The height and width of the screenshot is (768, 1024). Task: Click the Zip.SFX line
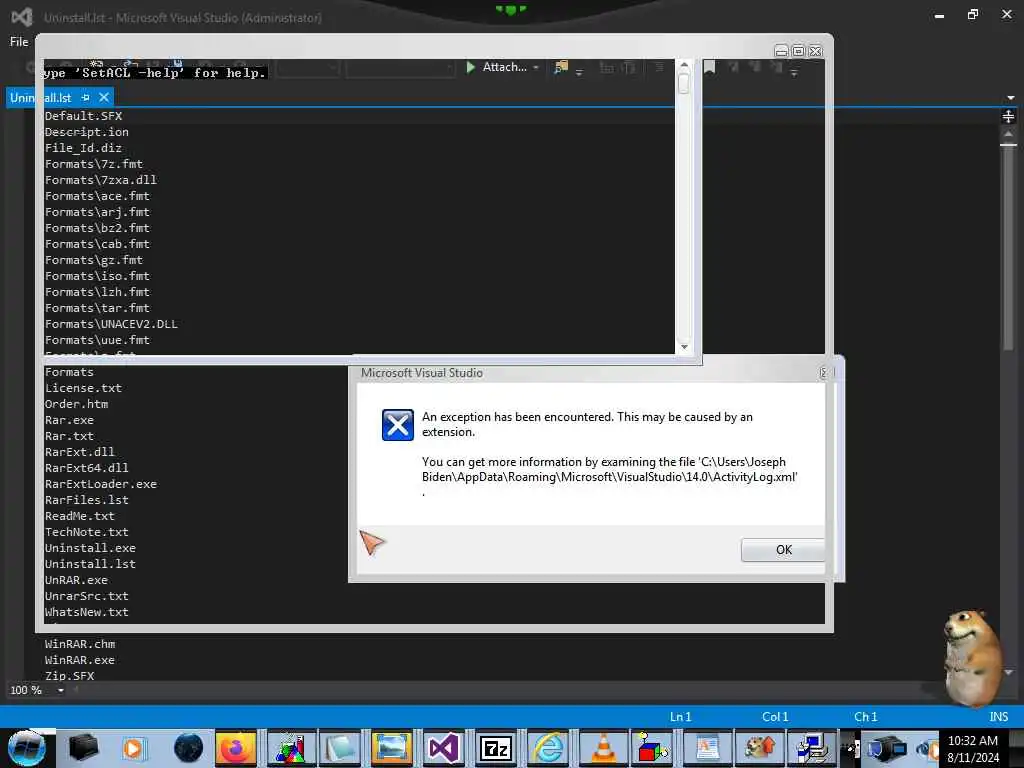[69, 676]
